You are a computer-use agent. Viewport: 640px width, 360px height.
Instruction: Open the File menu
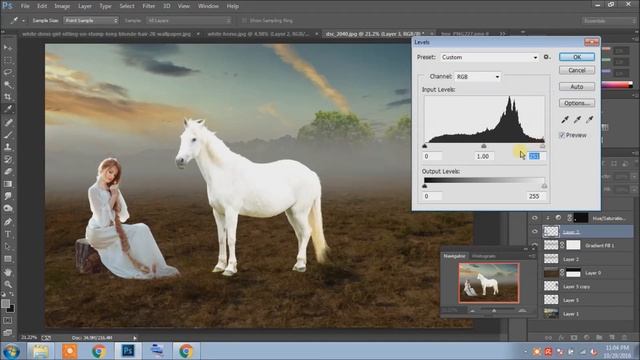[25, 6]
